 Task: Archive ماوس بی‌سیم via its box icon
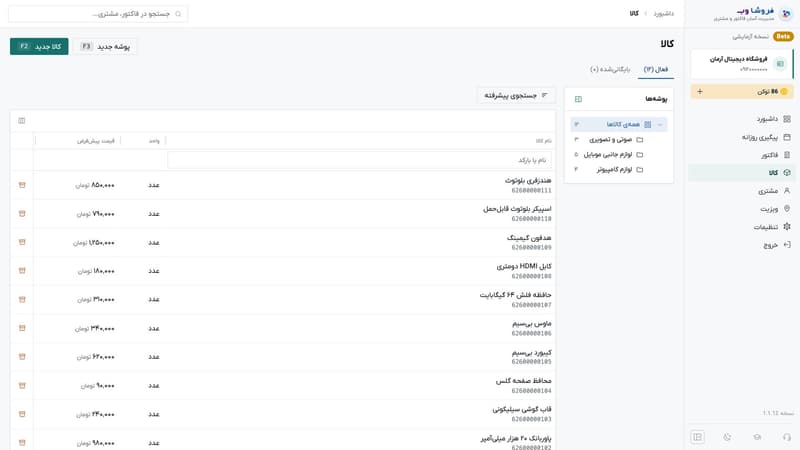(x=22, y=328)
